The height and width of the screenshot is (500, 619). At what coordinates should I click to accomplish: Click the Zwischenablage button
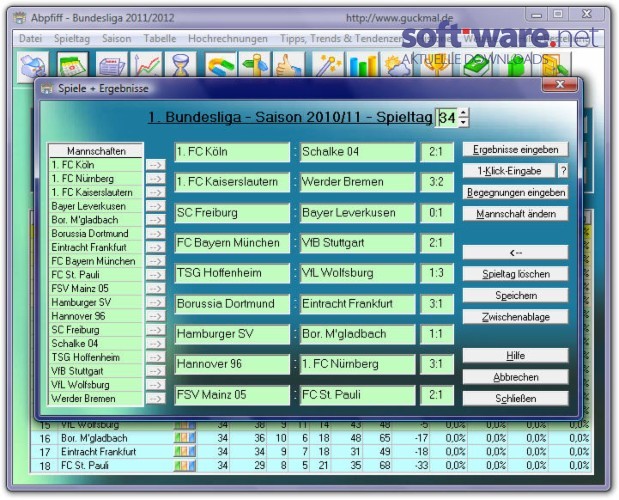click(x=516, y=317)
